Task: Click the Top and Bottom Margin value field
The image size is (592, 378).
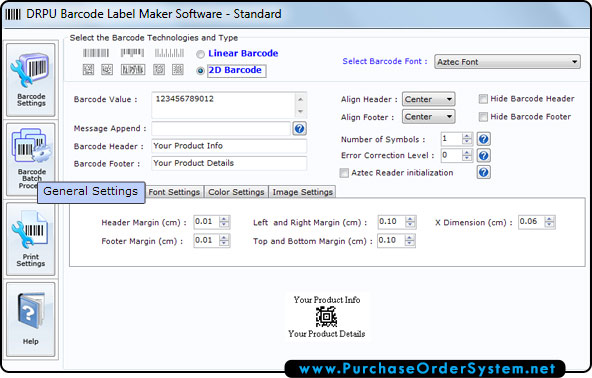Action: point(391,240)
